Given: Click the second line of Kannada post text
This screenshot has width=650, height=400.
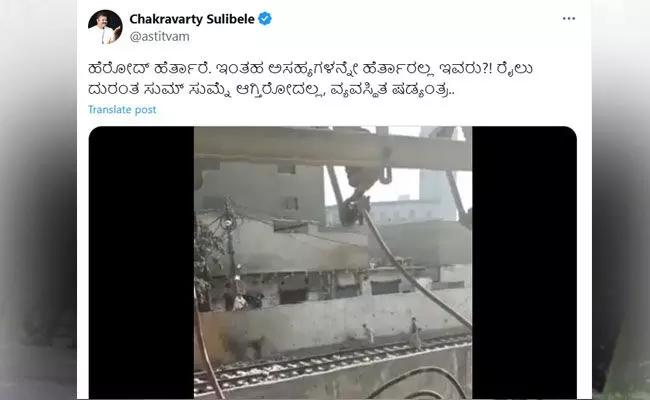Looking at the screenshot, I should tap(272, 90).
